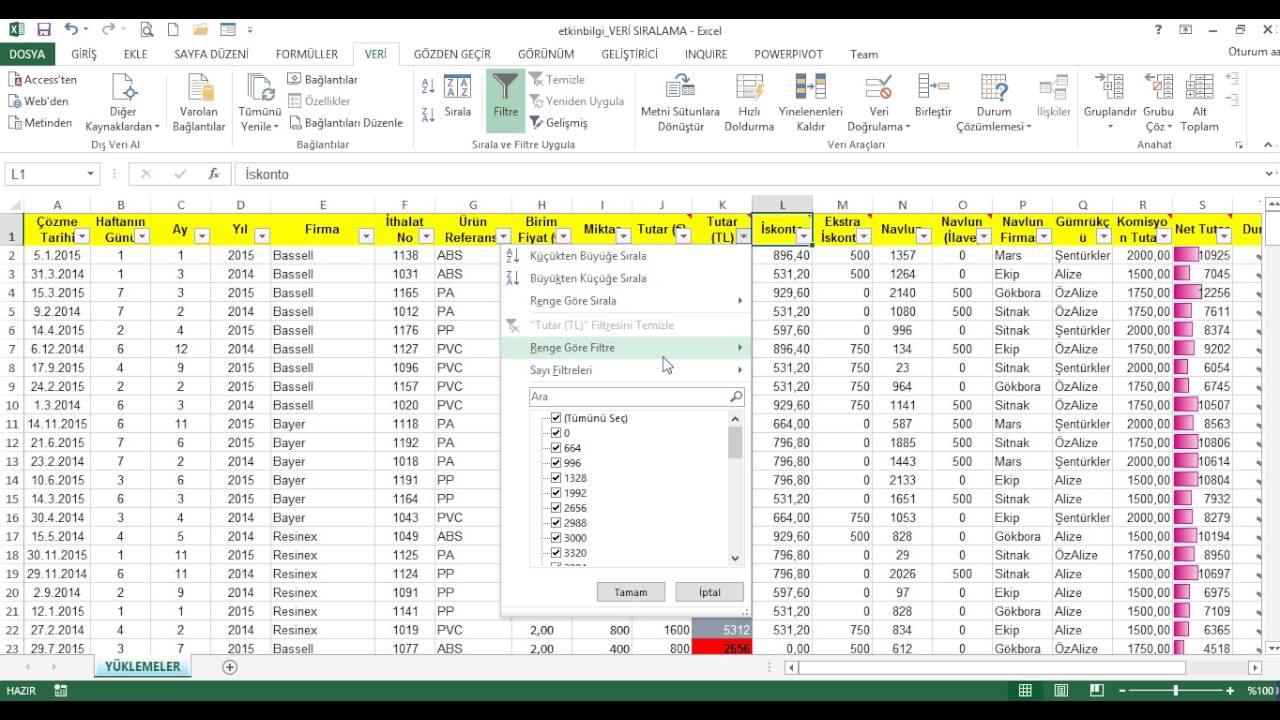Screen dimensions: 1280x720
Task: Toggle (Tümünü Seç) checkbox
Action: (556, 418)
